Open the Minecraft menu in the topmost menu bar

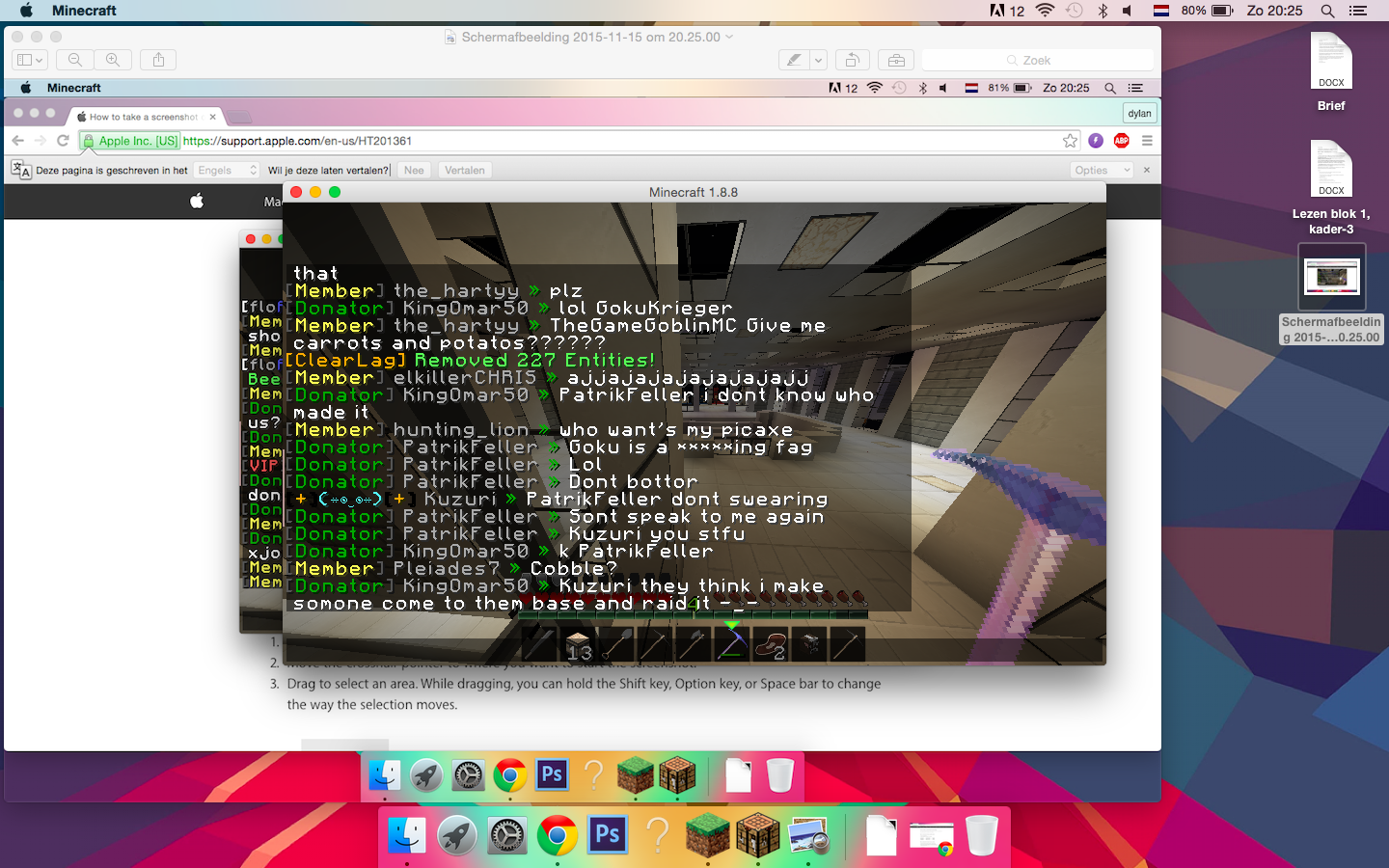click(x=84, y=11)
